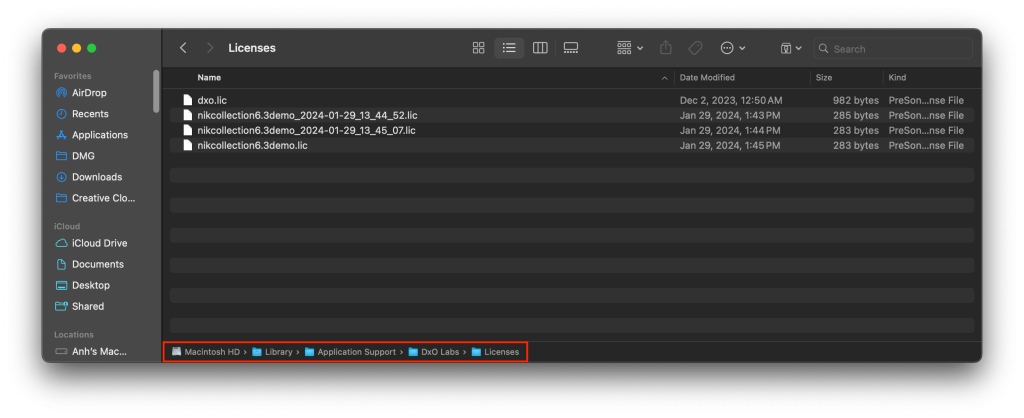The image size is (1024, 418).
Task: Open the toolbar dropdown left of Search
Action: pyautogui.click(x=791, y=48)
